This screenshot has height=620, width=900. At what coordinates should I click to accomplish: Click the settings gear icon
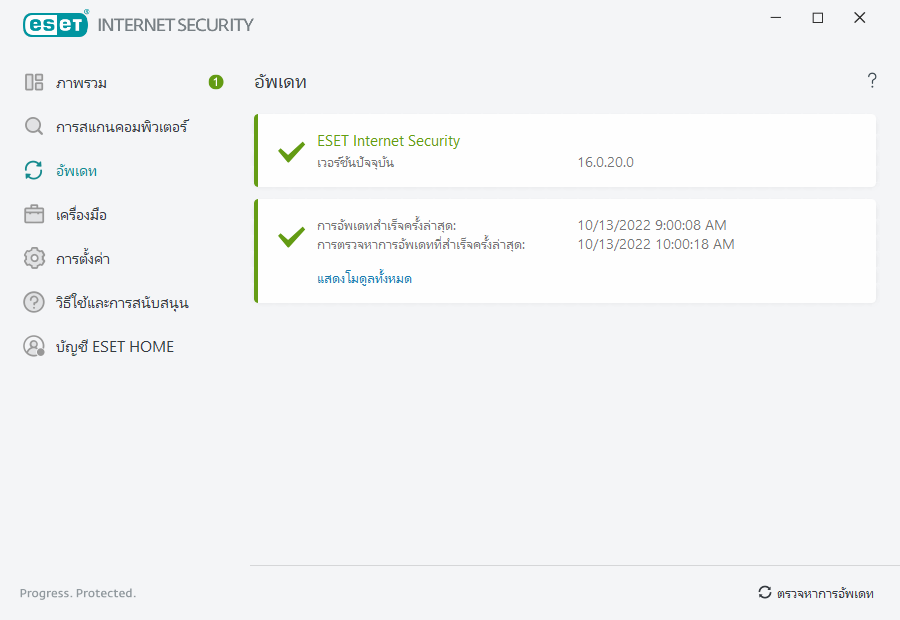coord(34,259)
